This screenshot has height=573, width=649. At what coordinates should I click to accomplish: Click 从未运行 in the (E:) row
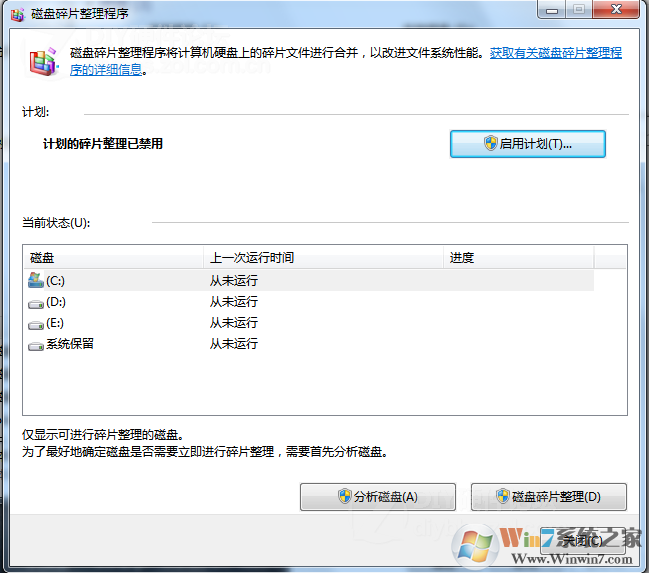click(234, 323)
